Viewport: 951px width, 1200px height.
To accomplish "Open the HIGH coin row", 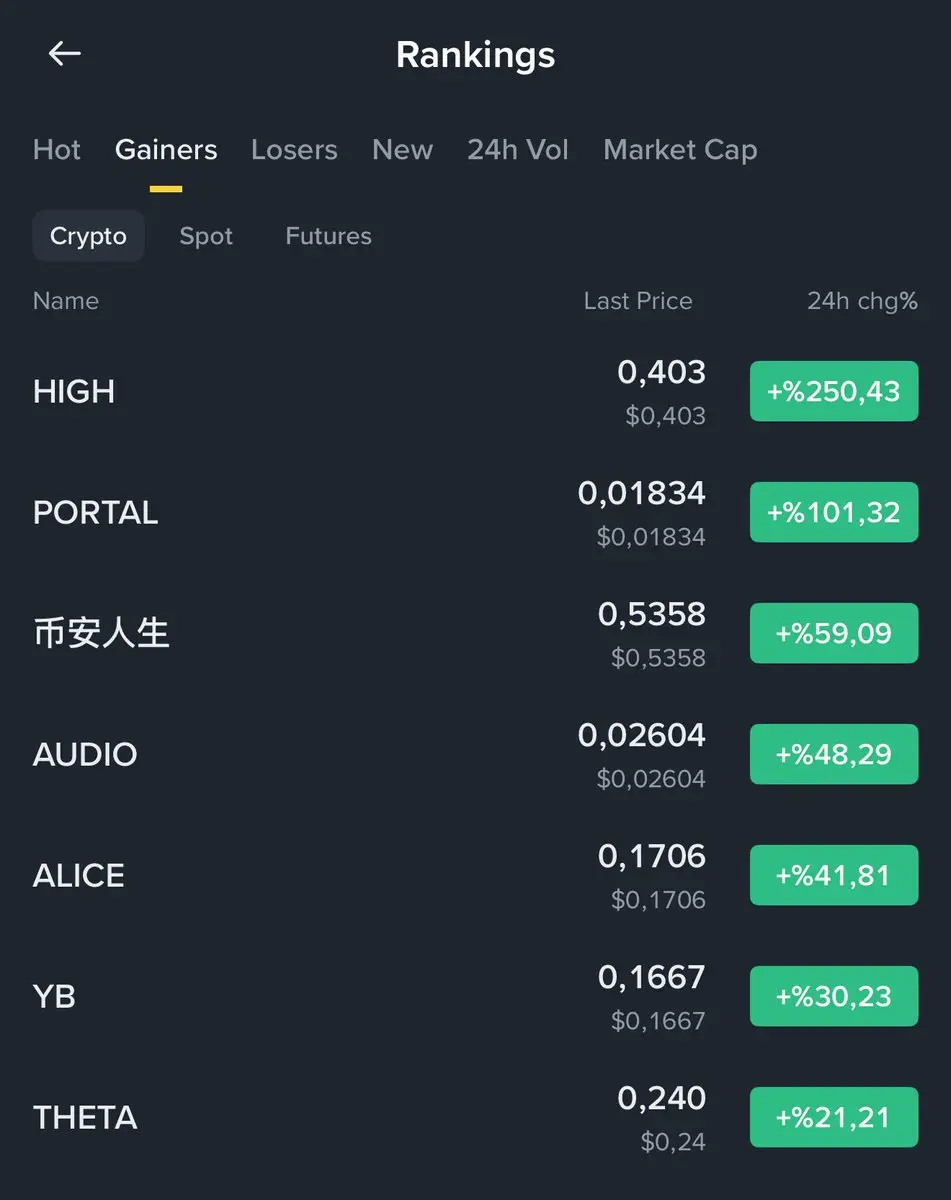I will click(475, 391).
